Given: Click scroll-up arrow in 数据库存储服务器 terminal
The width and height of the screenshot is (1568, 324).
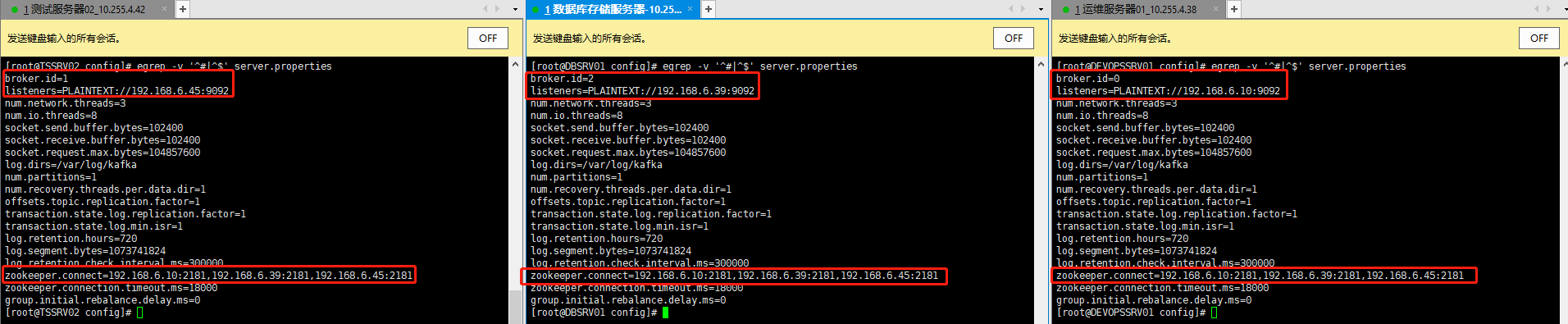Looking at the screenshot, I should pos(1041,64).
